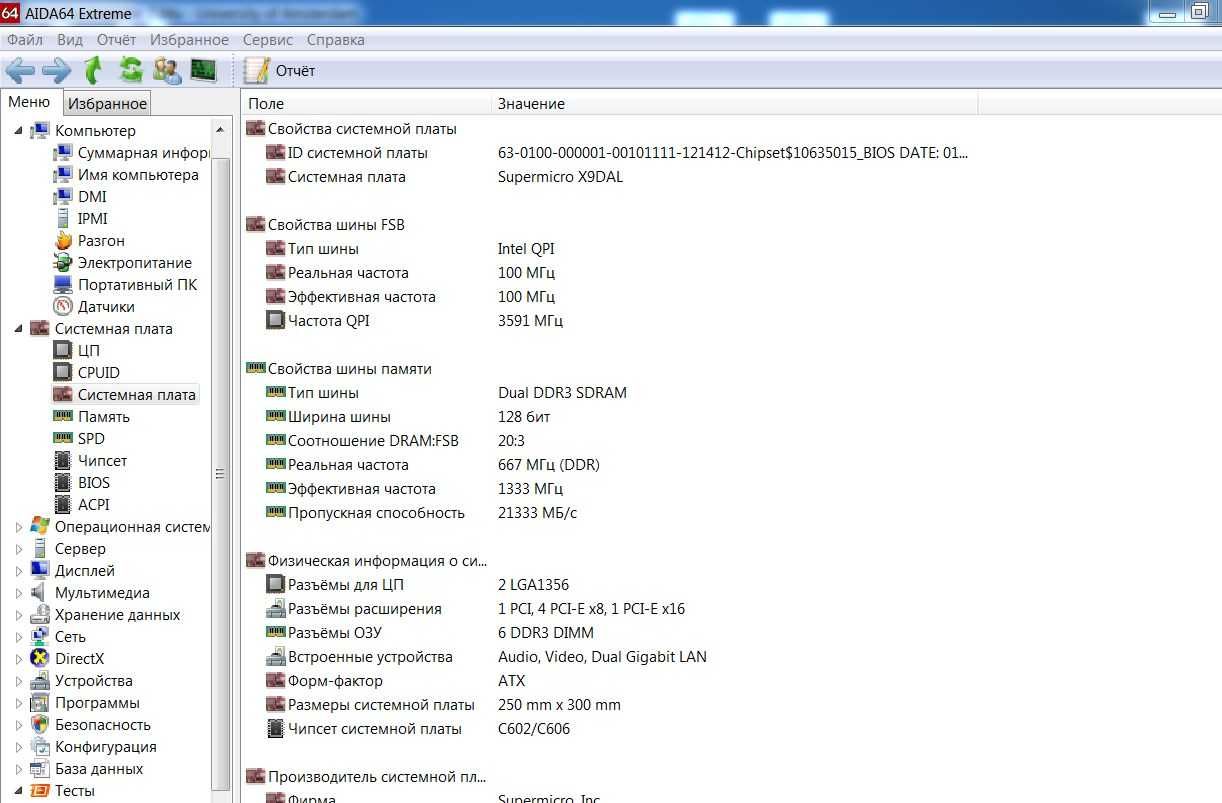The height and width of the screenshot is (803, 1222).
Task: Expand the Сеть tree node
Action: (19, 636)
